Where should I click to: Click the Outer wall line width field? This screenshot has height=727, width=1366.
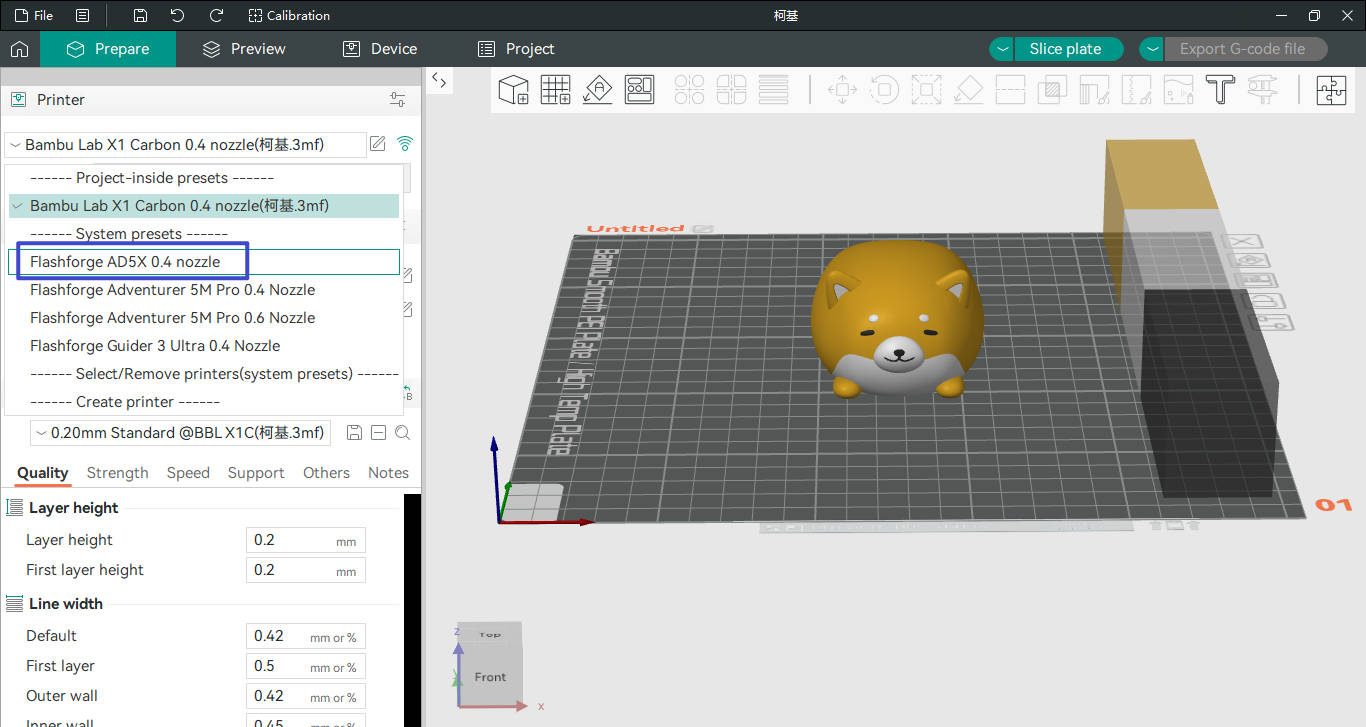coord(306,696)
